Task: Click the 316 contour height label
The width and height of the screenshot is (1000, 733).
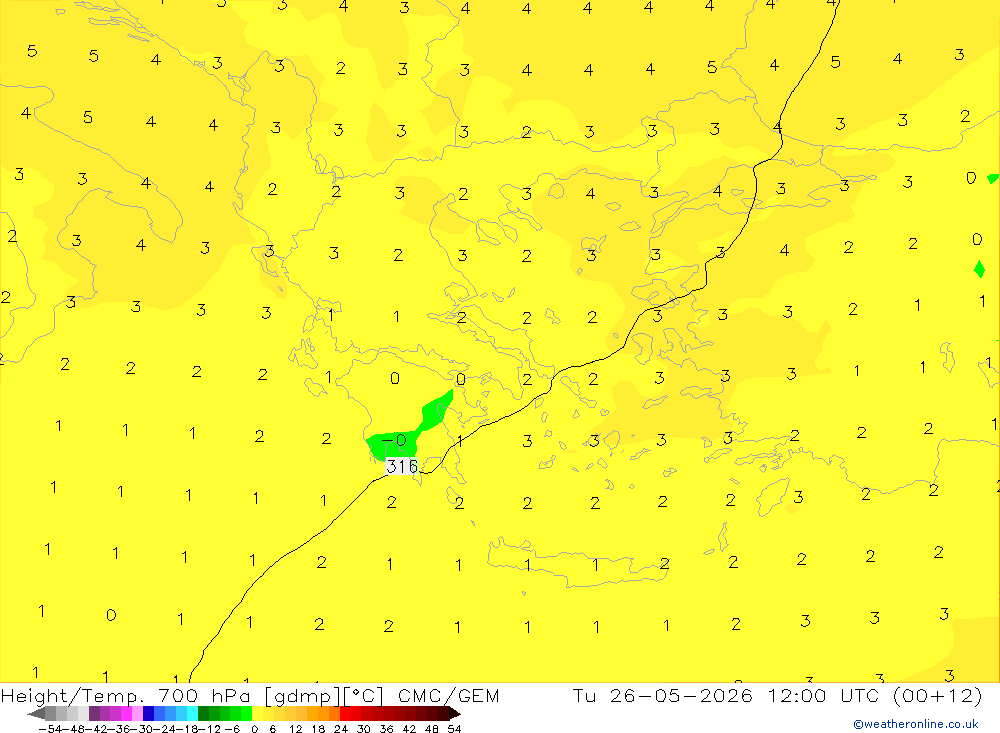Action: (402, 466)
